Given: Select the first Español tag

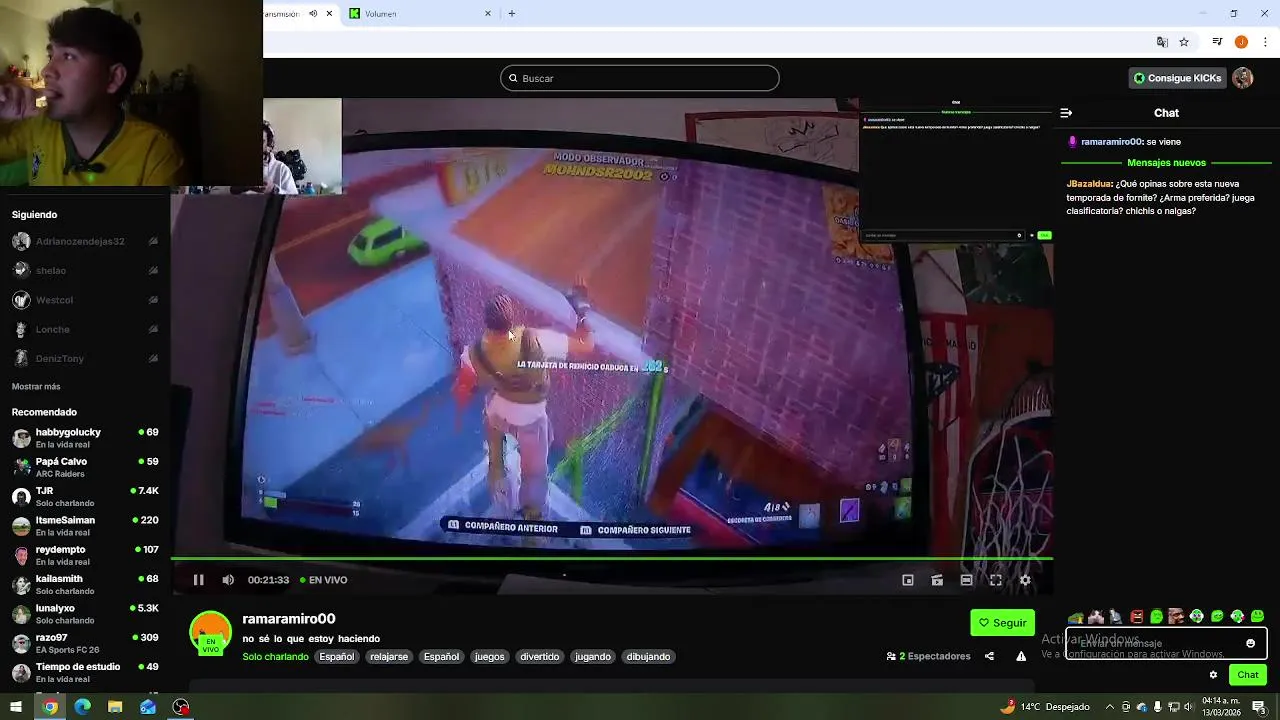Looking at the screenshot, I should click(337, 657).
